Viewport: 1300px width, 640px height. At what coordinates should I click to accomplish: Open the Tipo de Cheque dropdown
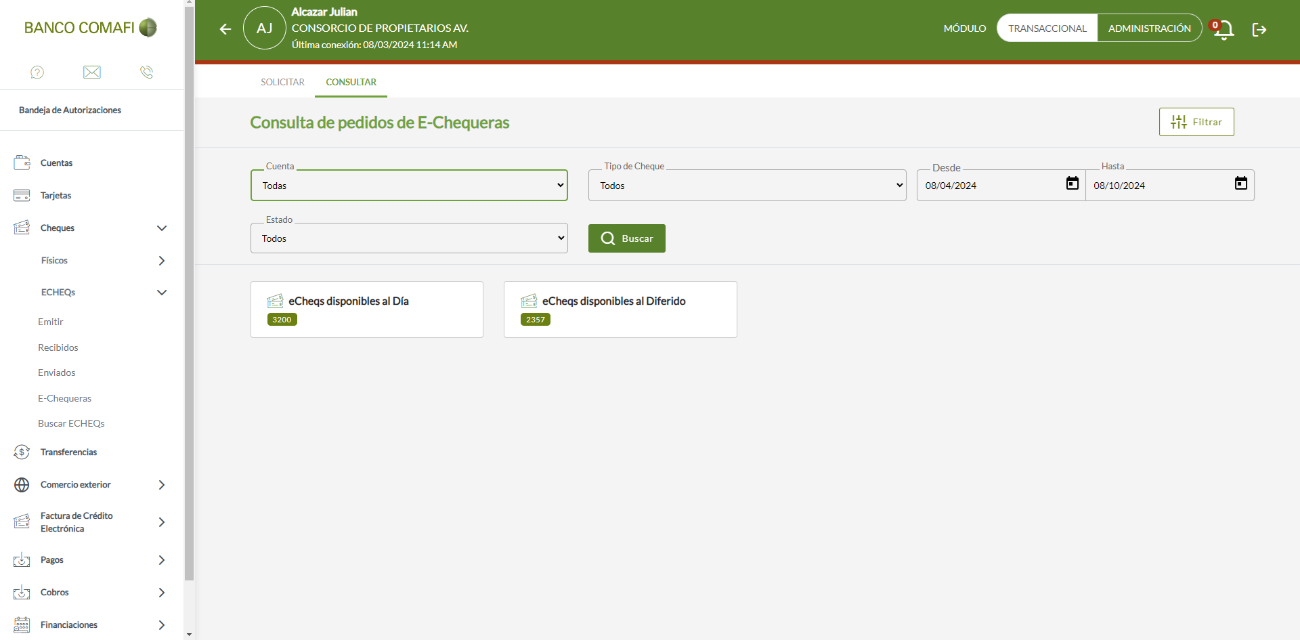click(747, 185)
